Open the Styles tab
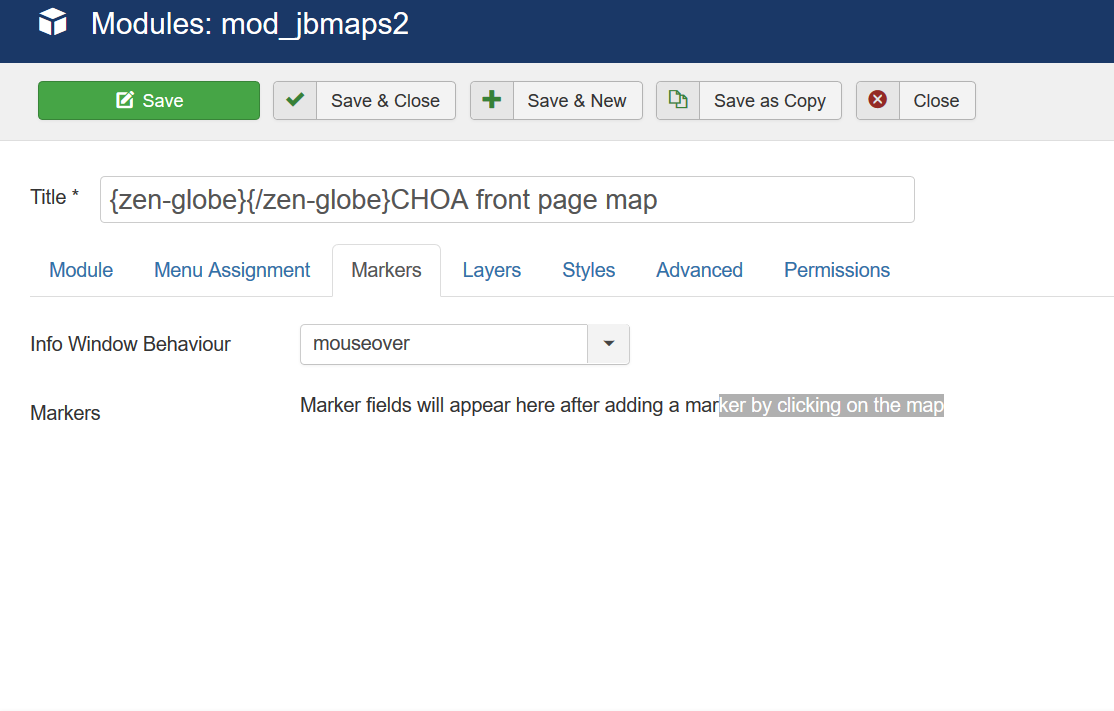The width and height of the screenshot is (1114, 711). tap(589, 270)
